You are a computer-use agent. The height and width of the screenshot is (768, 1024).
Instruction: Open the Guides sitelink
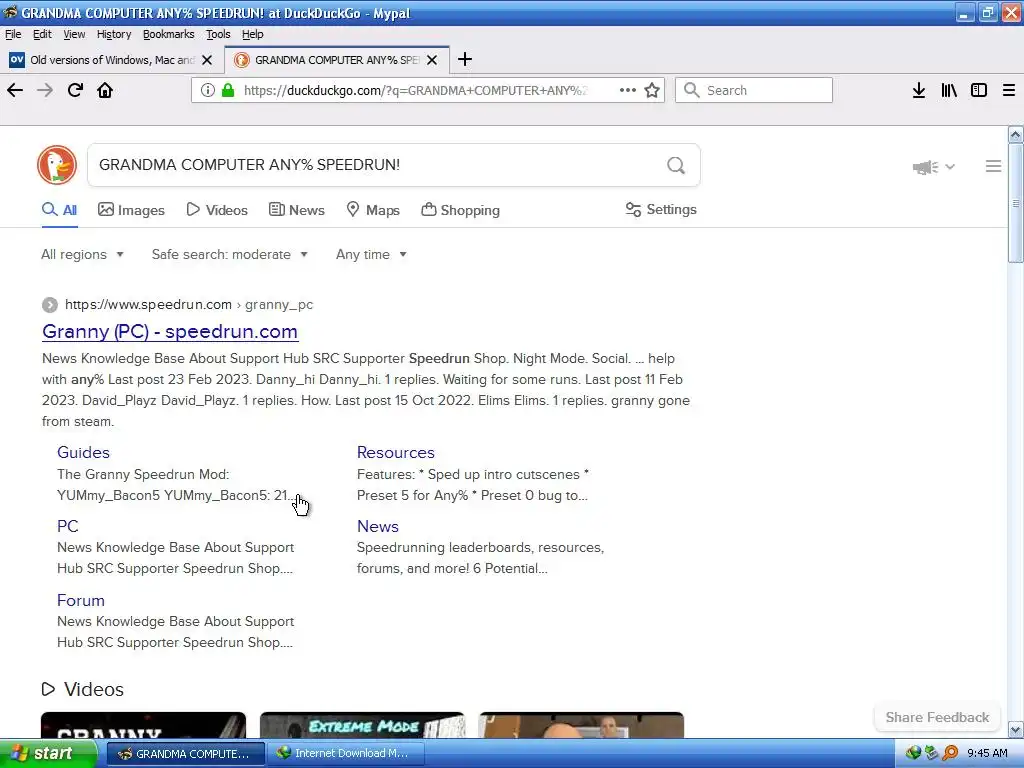(83, 453)
